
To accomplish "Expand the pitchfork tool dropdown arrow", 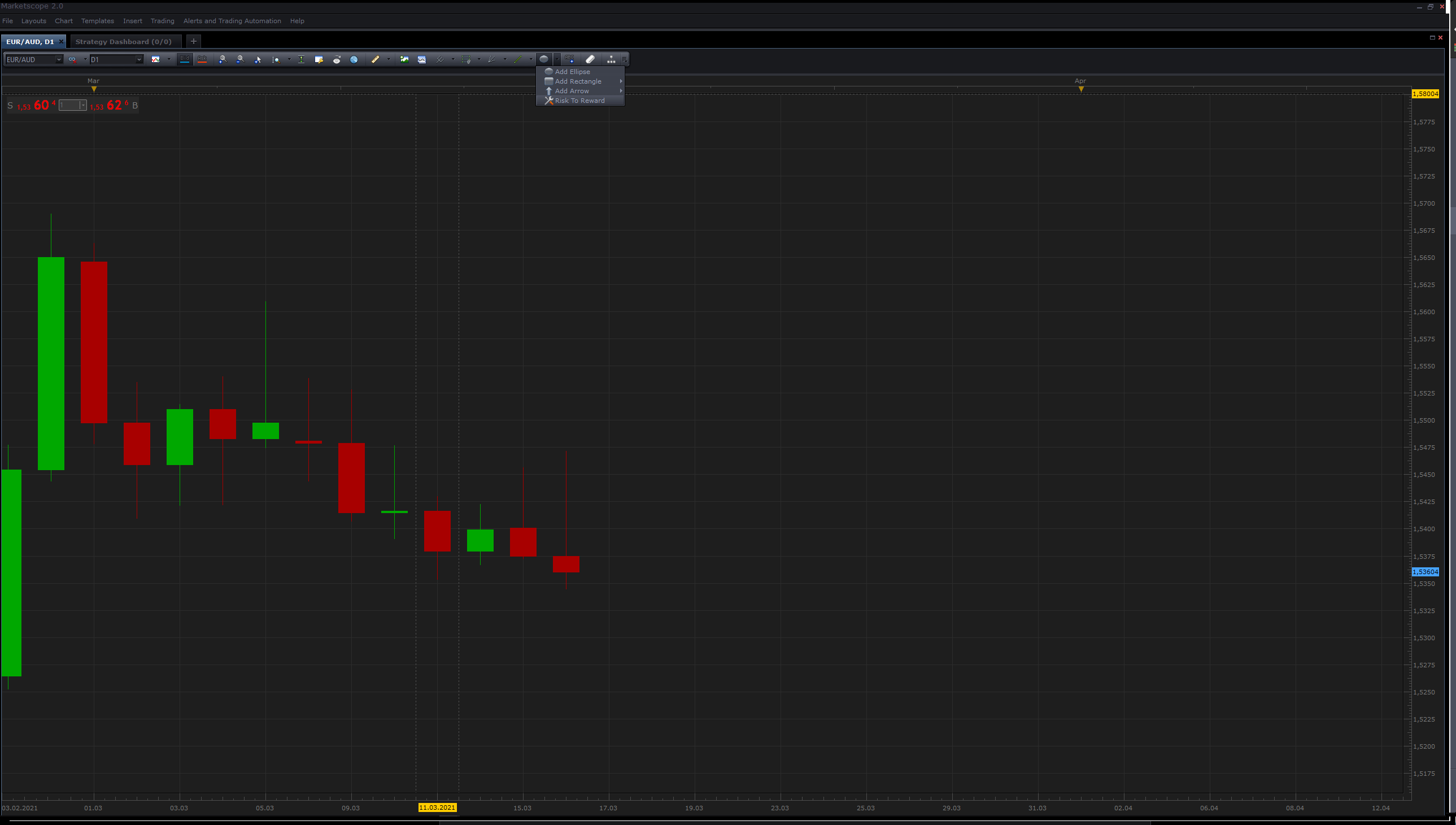I will [453, 59].
